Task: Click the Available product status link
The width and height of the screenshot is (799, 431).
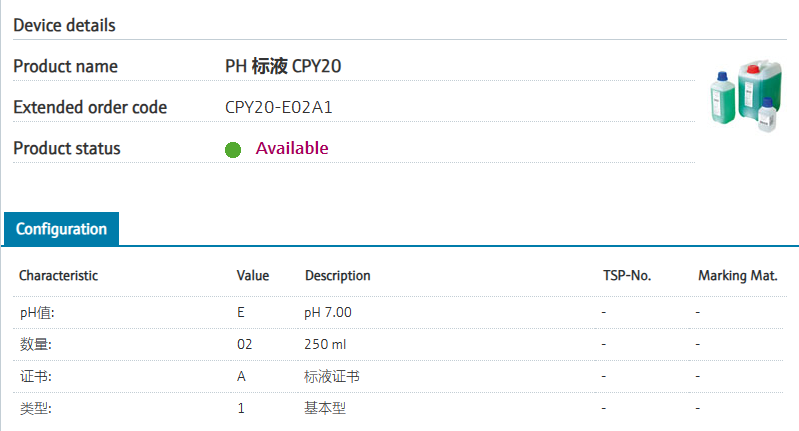Action: (292, 148)
